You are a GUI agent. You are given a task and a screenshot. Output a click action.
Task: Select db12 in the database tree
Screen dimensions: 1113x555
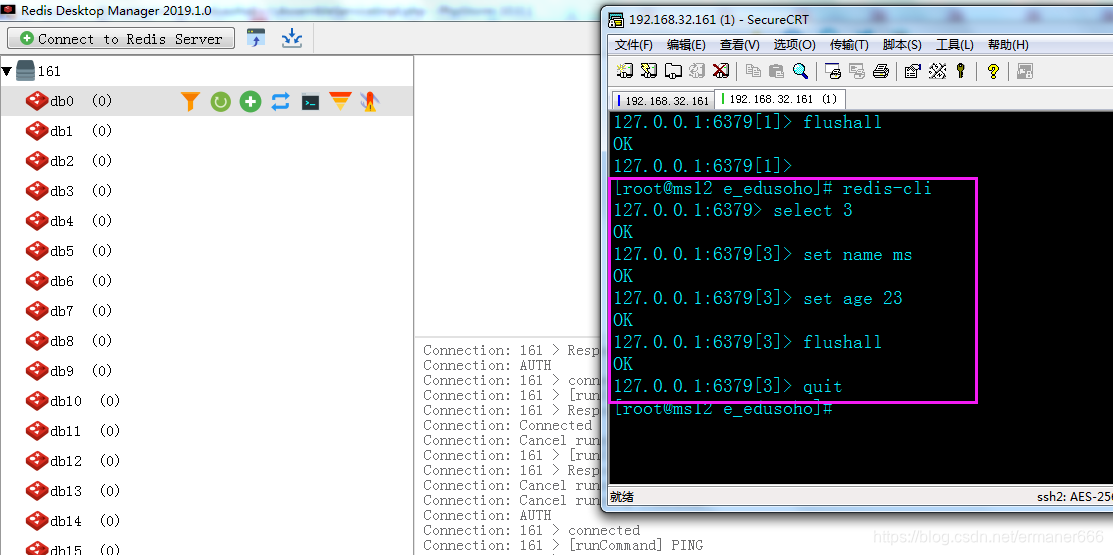66,461
